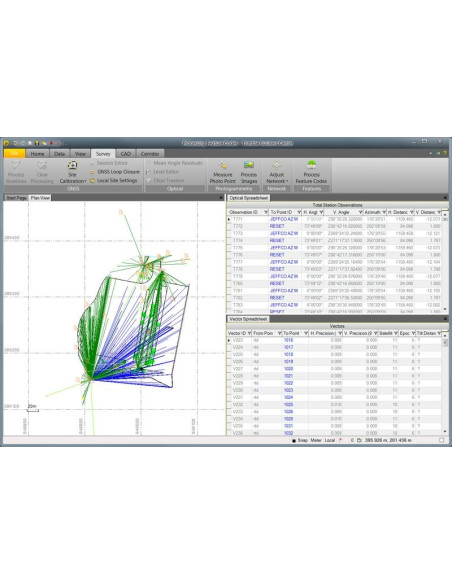Click point 1016 link in row V223
Image resolution: width=452 pixels, height=584 pixels.
coord(288,340)
